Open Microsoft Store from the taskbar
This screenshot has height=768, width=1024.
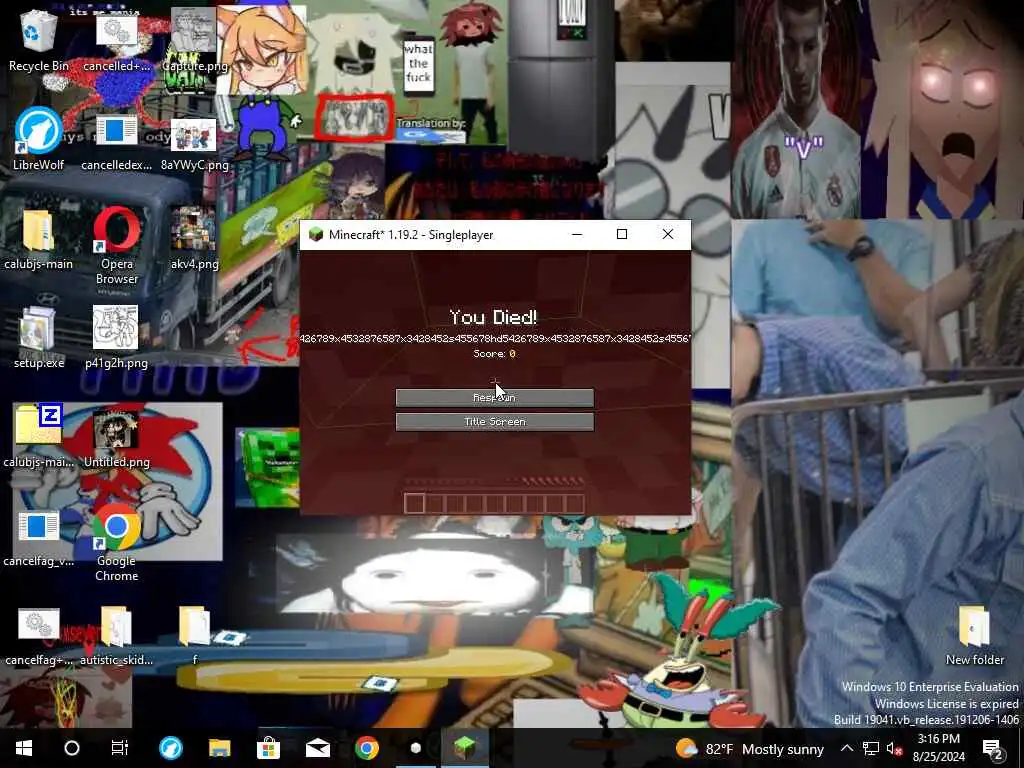(268, 748)
